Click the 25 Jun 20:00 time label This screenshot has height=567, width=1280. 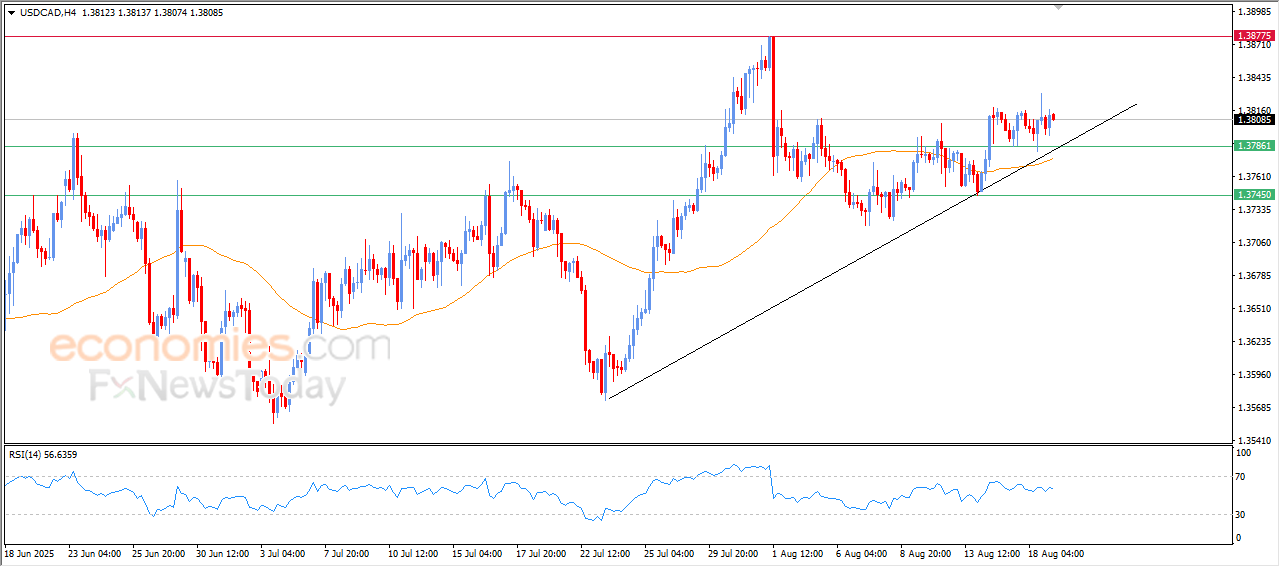(x=158, y=553)
